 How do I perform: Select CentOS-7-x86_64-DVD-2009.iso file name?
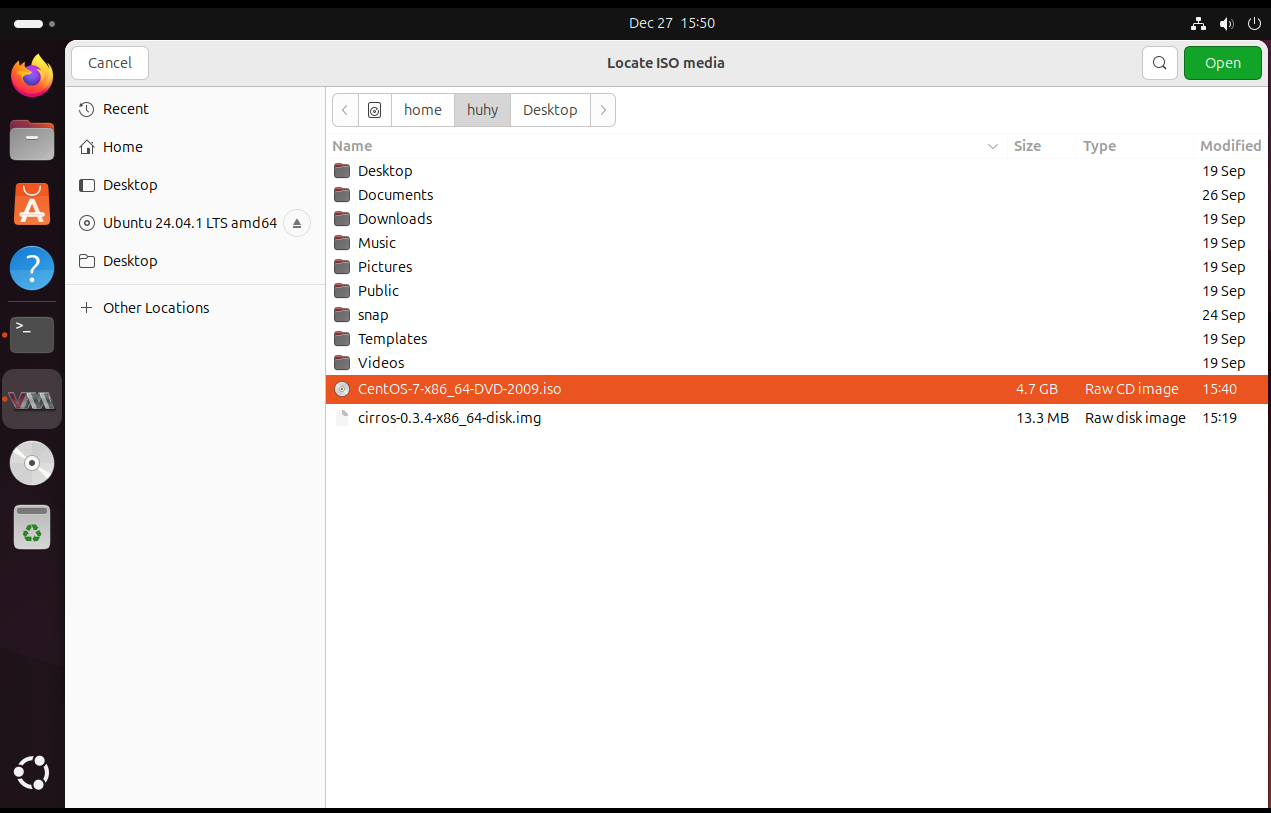coord(459,389)
